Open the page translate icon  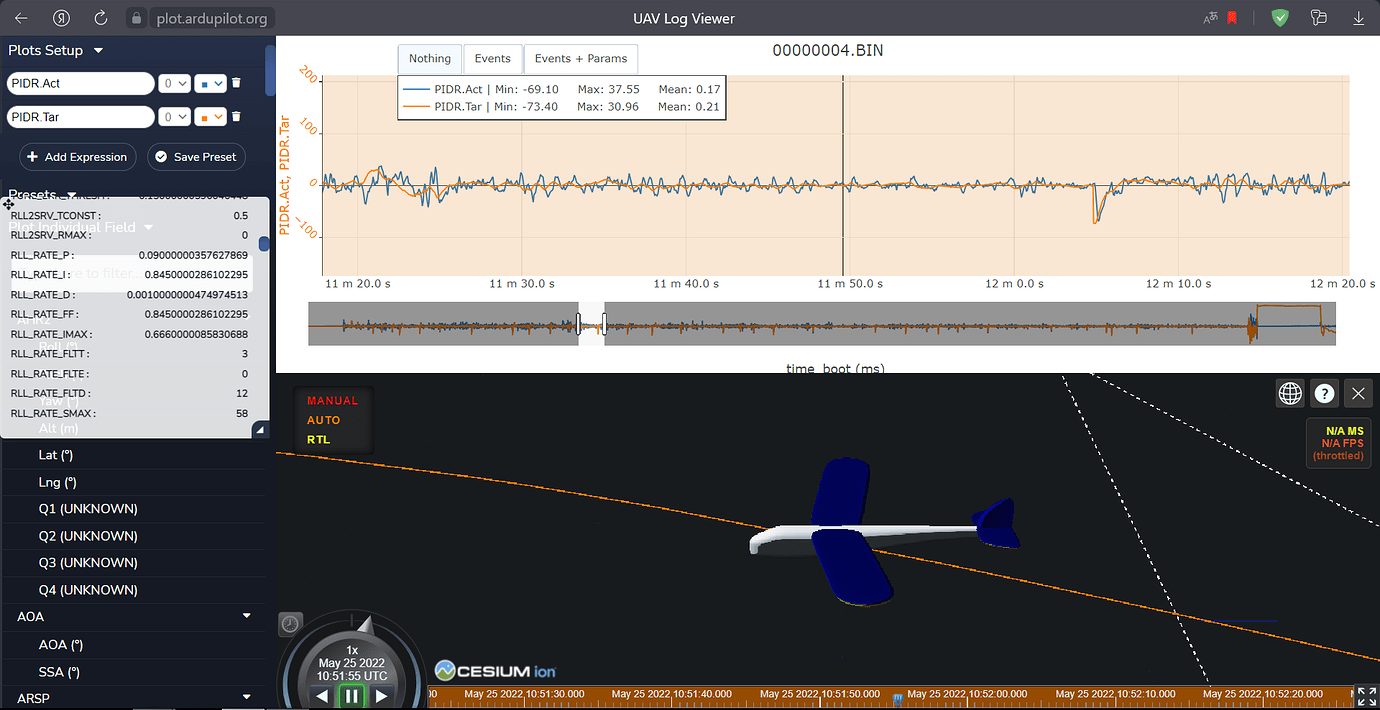(x=1211, y=18)
